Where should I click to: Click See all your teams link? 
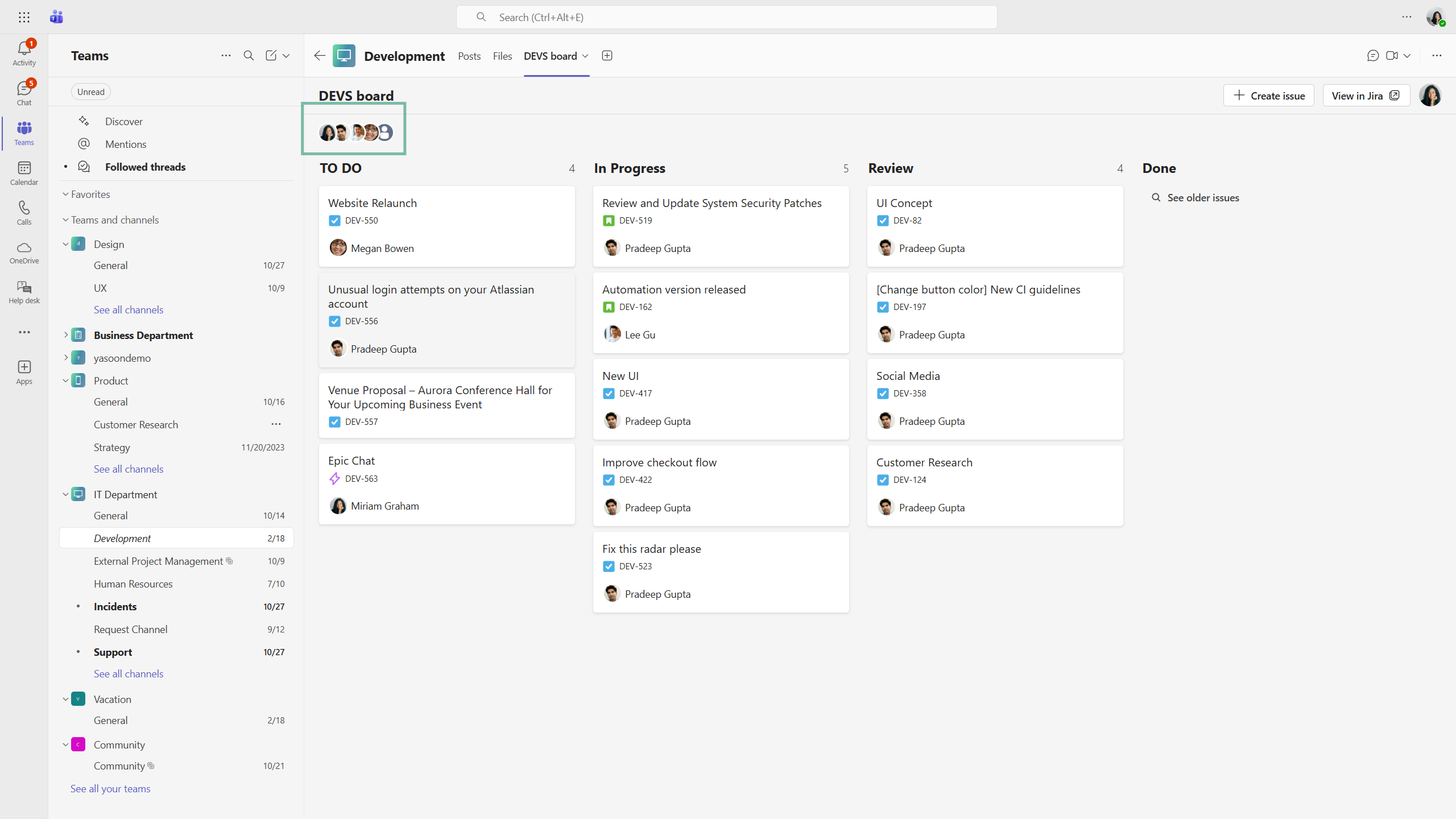(110, 788)
